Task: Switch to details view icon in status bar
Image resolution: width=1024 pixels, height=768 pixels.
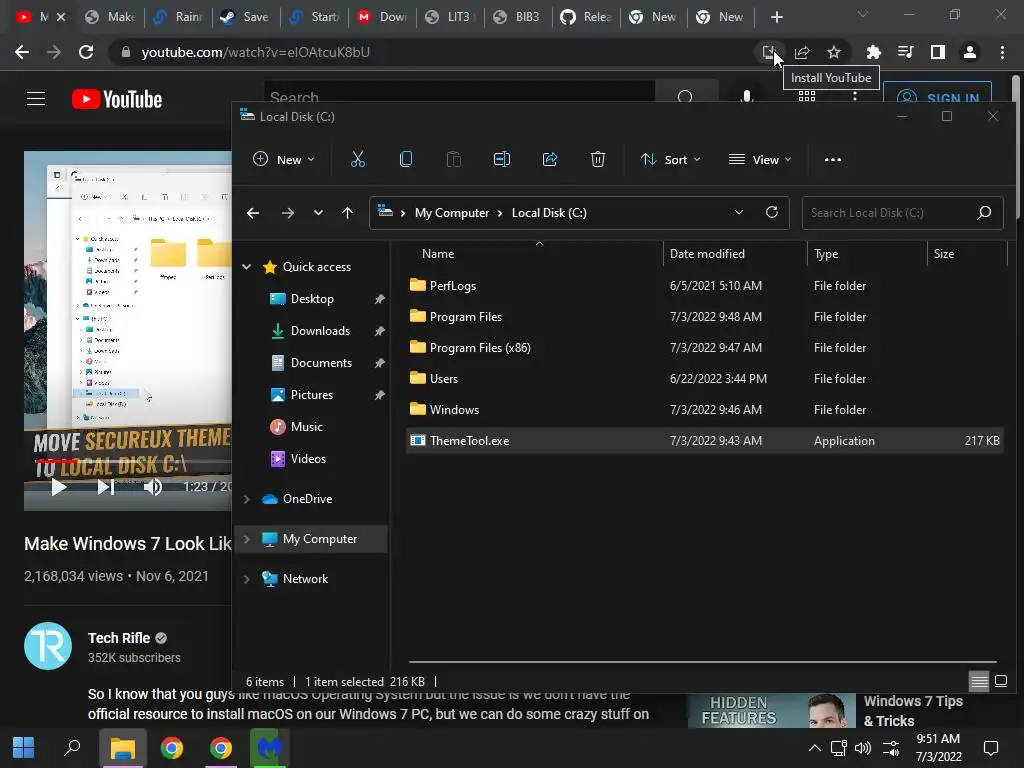Action: [x=979, y=682]
